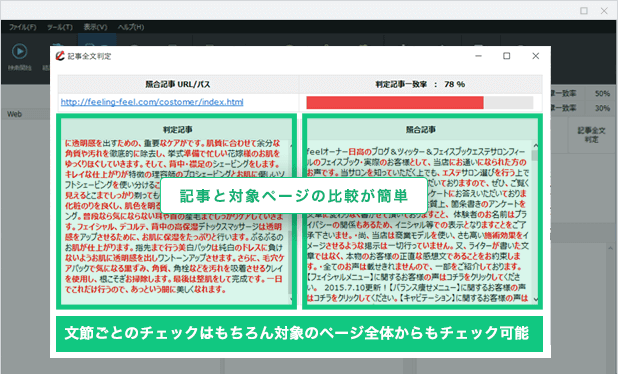Click the 記事全文判定 dialog's app logo icon
The image size is (618, 374).
tap(60, 56)
